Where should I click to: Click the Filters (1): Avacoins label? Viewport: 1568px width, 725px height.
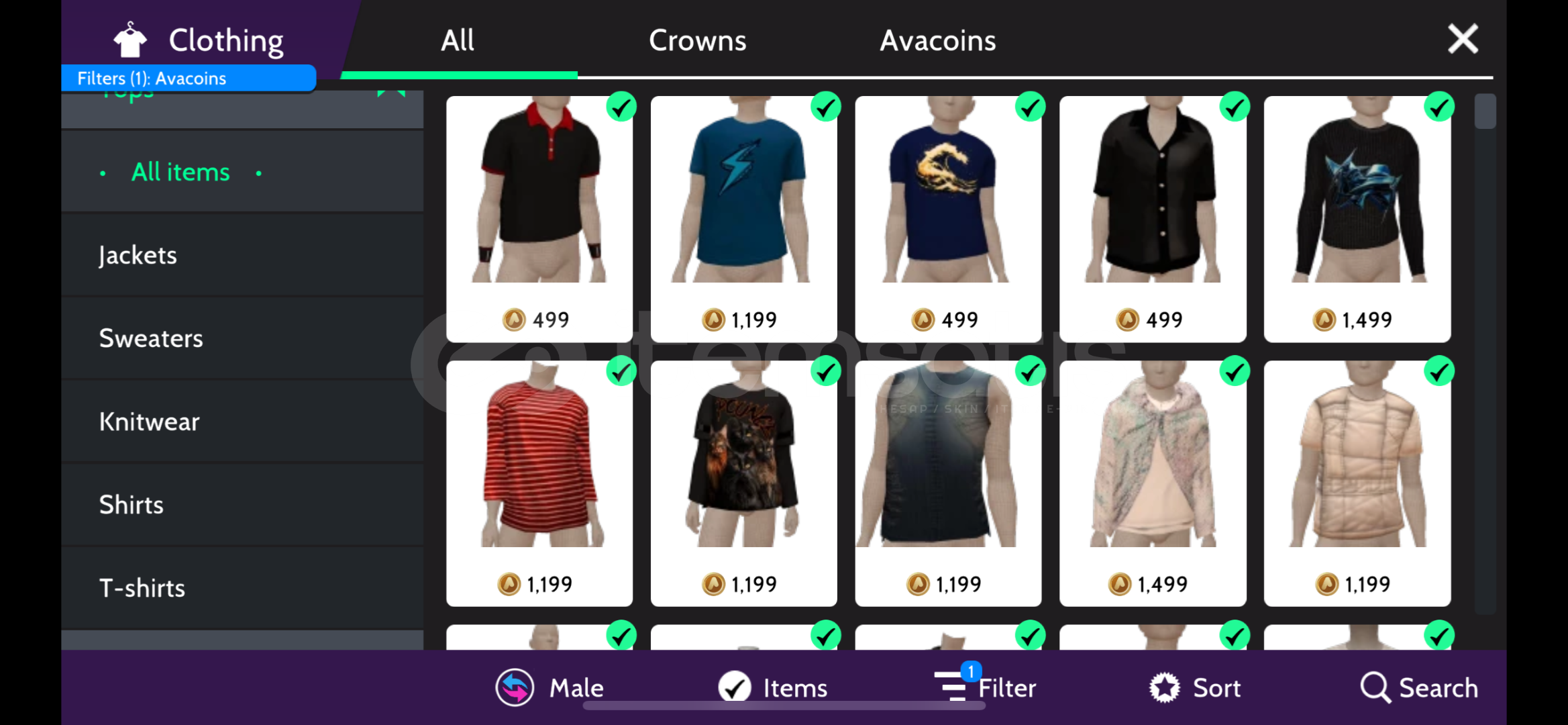(152, 79)
